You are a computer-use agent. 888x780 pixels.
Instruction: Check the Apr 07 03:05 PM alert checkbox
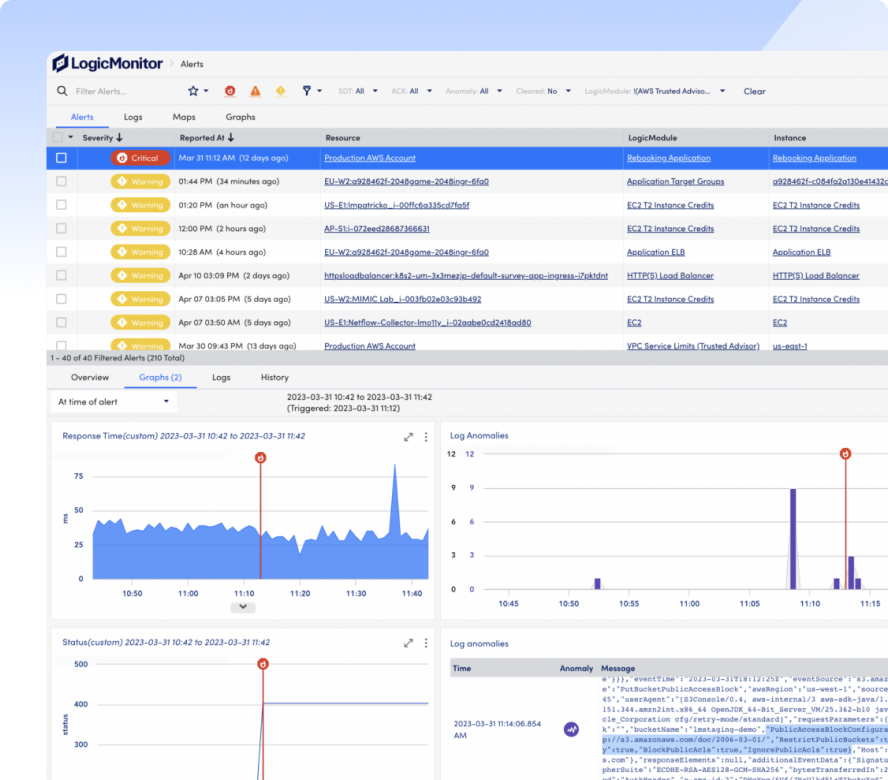pos(61,299)
